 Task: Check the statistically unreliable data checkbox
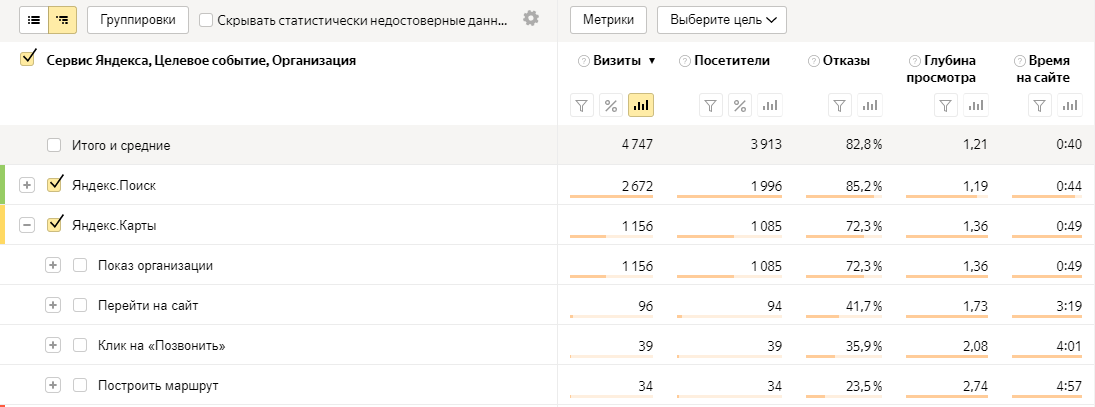pyautogui.click(x=206, y=19)
